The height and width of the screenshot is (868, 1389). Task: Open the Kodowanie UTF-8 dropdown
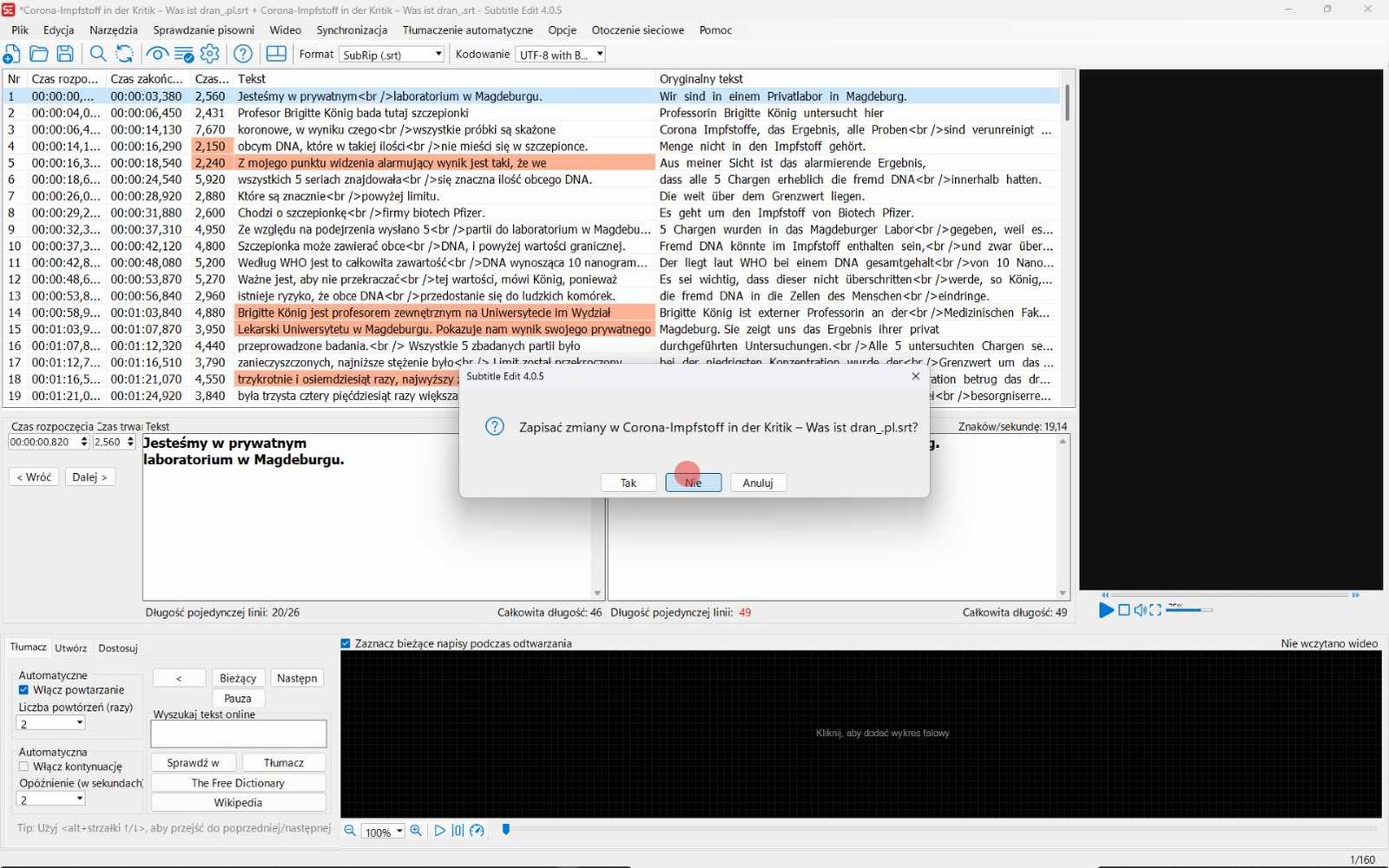pos(560,54)
